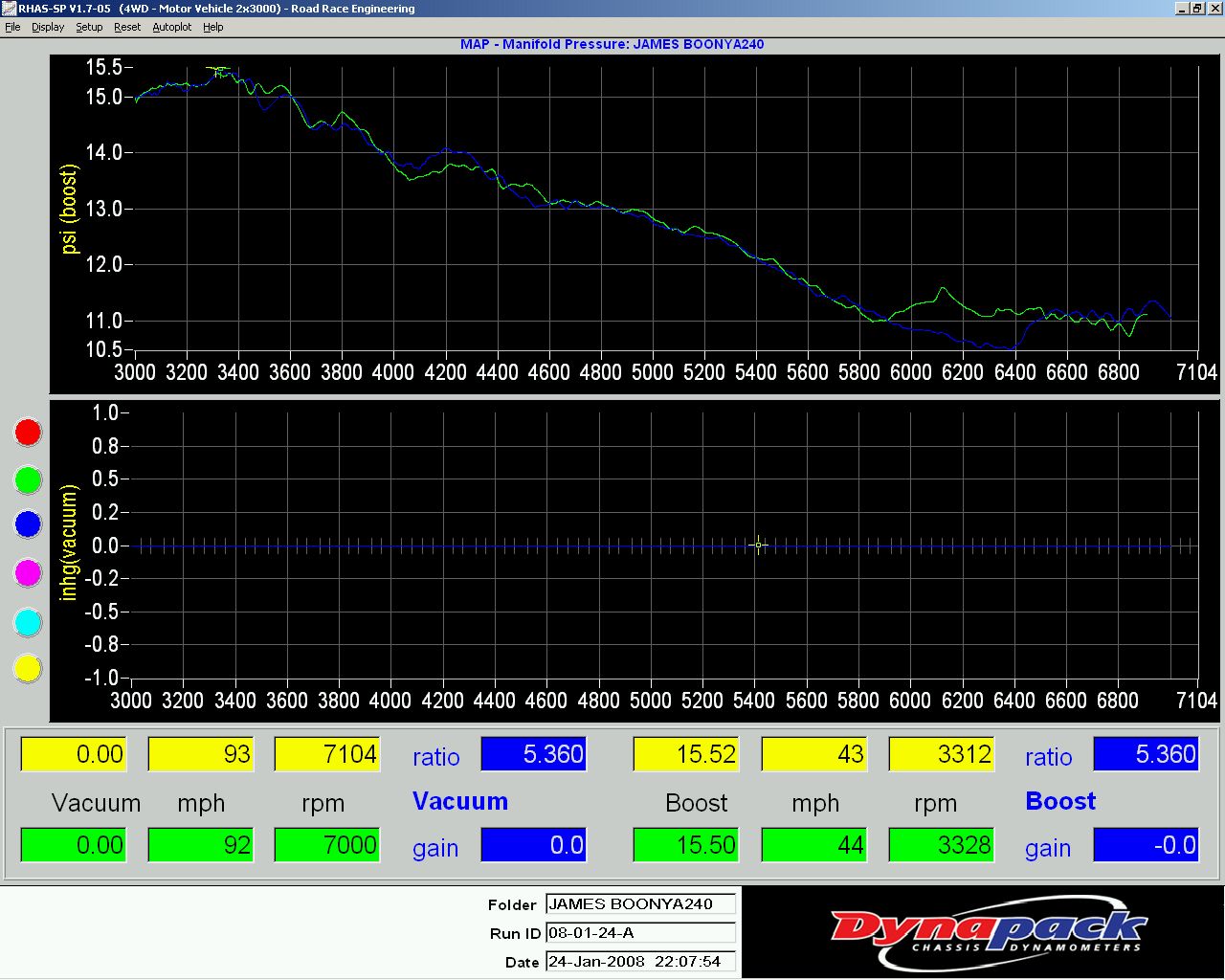This screenshot has height=980, width=1225.
Task: Click the green rpm 7000 value box
Action: (327, 845)
